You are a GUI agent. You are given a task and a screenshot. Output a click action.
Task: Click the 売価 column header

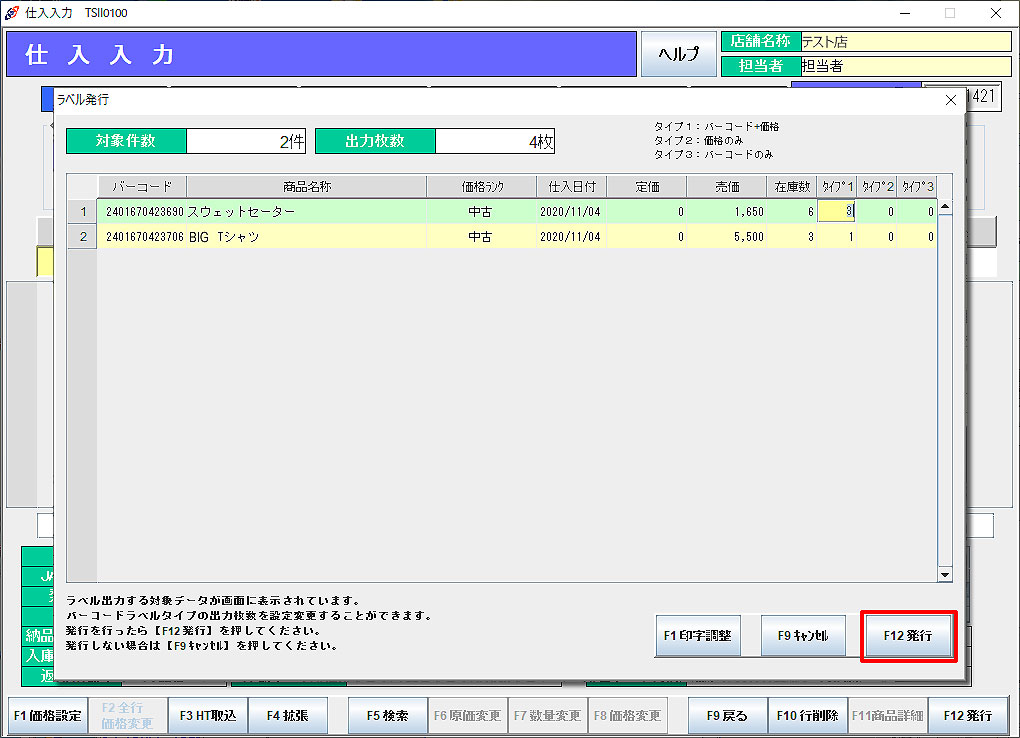[726, 187]
